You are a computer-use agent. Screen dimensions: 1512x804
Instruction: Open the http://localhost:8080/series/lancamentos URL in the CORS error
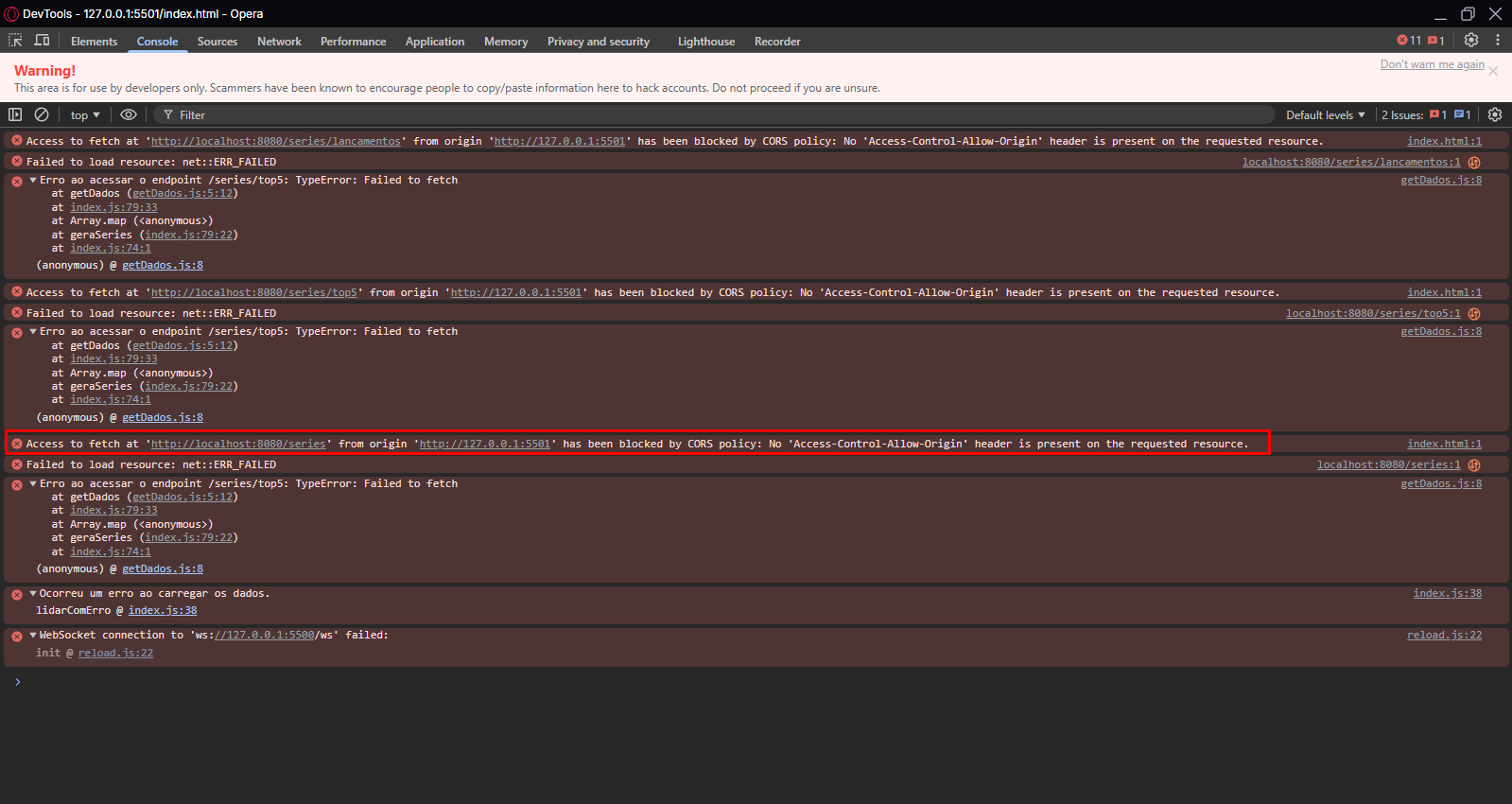point(276,141)
